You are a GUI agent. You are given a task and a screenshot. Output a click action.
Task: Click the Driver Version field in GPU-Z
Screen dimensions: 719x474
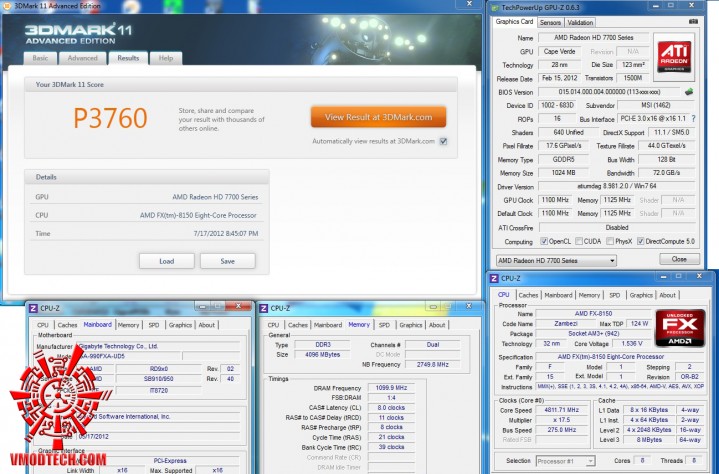(616, 186)
